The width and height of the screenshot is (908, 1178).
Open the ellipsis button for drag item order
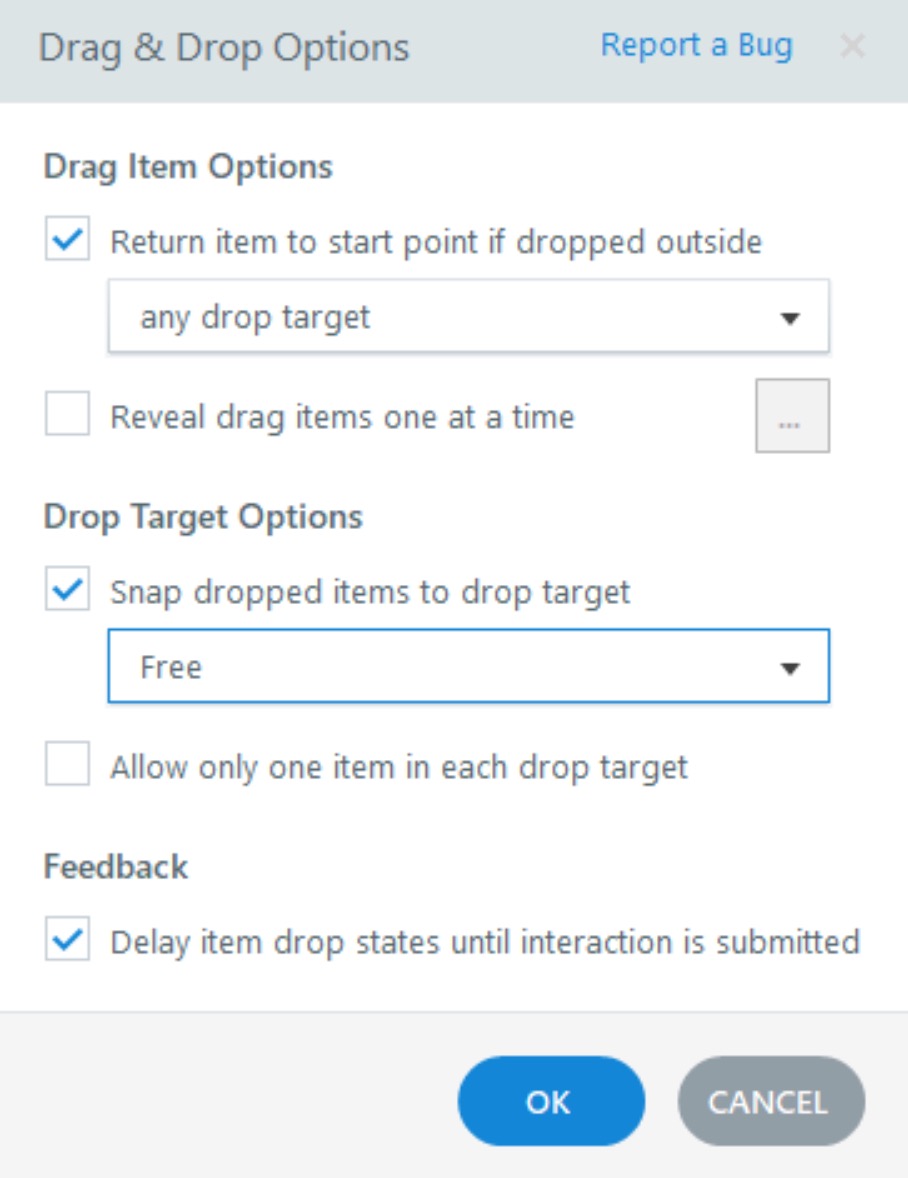(792, 416)
